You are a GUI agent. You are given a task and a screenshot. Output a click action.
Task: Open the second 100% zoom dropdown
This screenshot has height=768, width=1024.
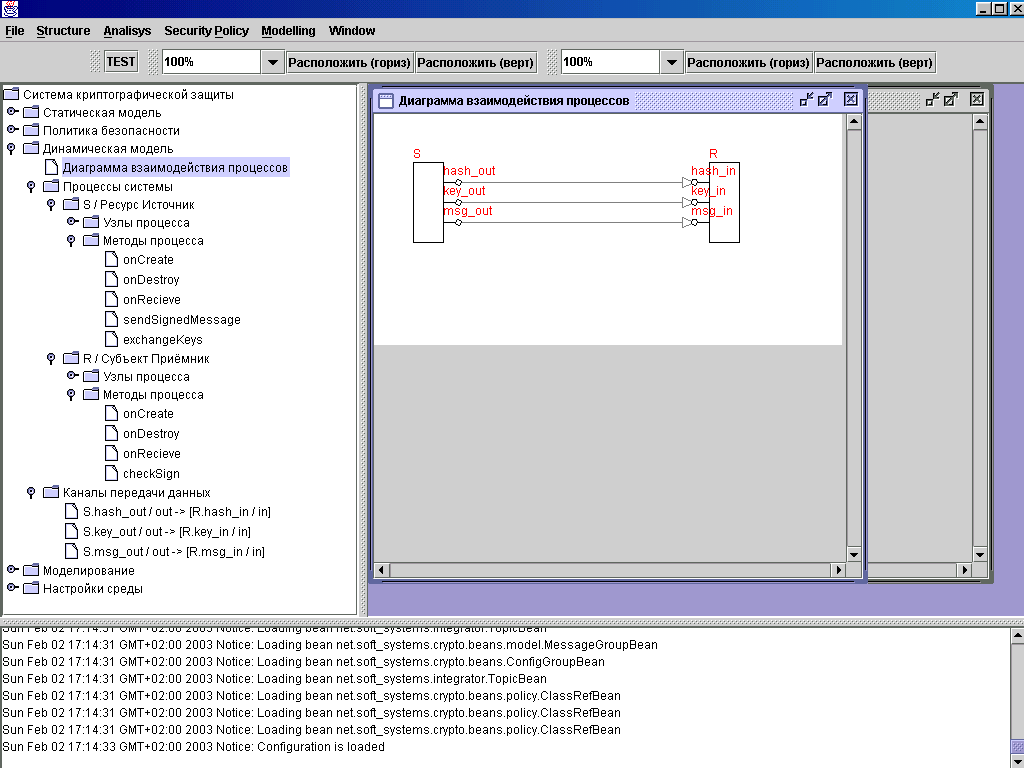[x=672, y=62]
